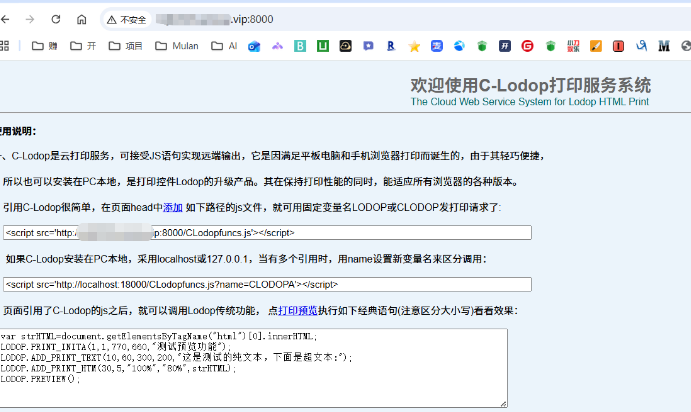Open the teal B bookmark icon

[x=299, y=46]
